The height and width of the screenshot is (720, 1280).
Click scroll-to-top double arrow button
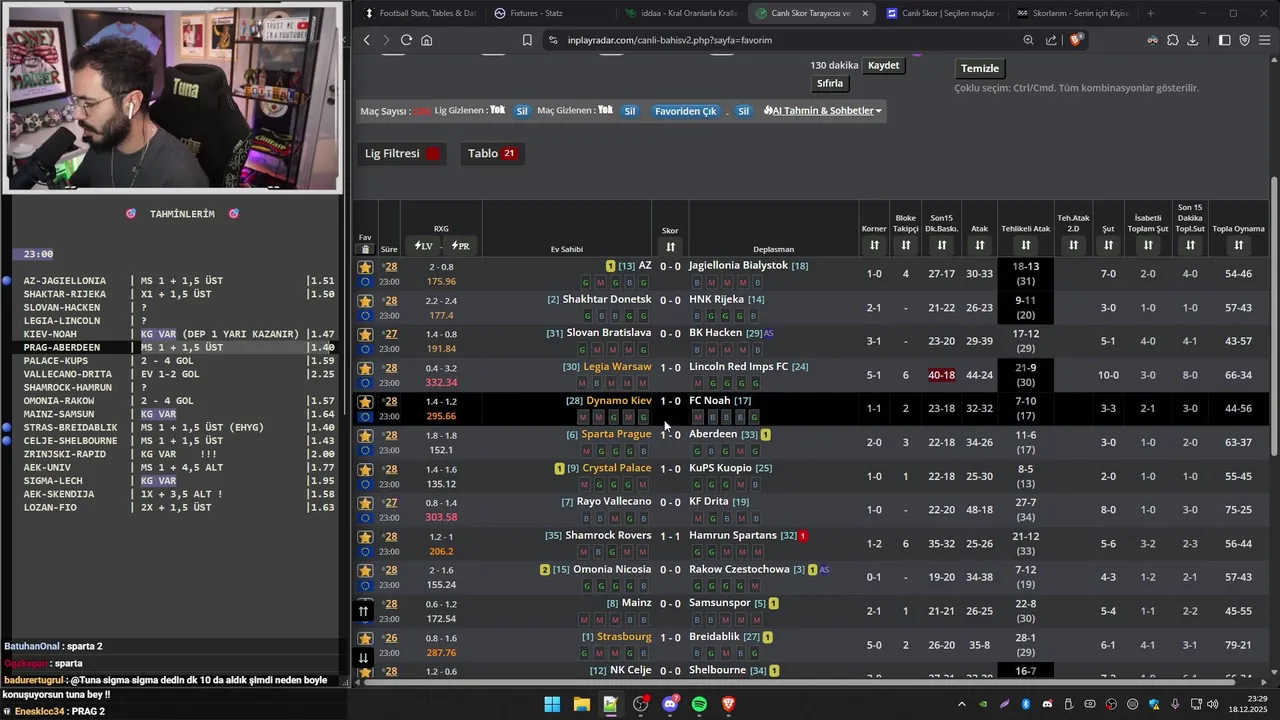(363, 611)
